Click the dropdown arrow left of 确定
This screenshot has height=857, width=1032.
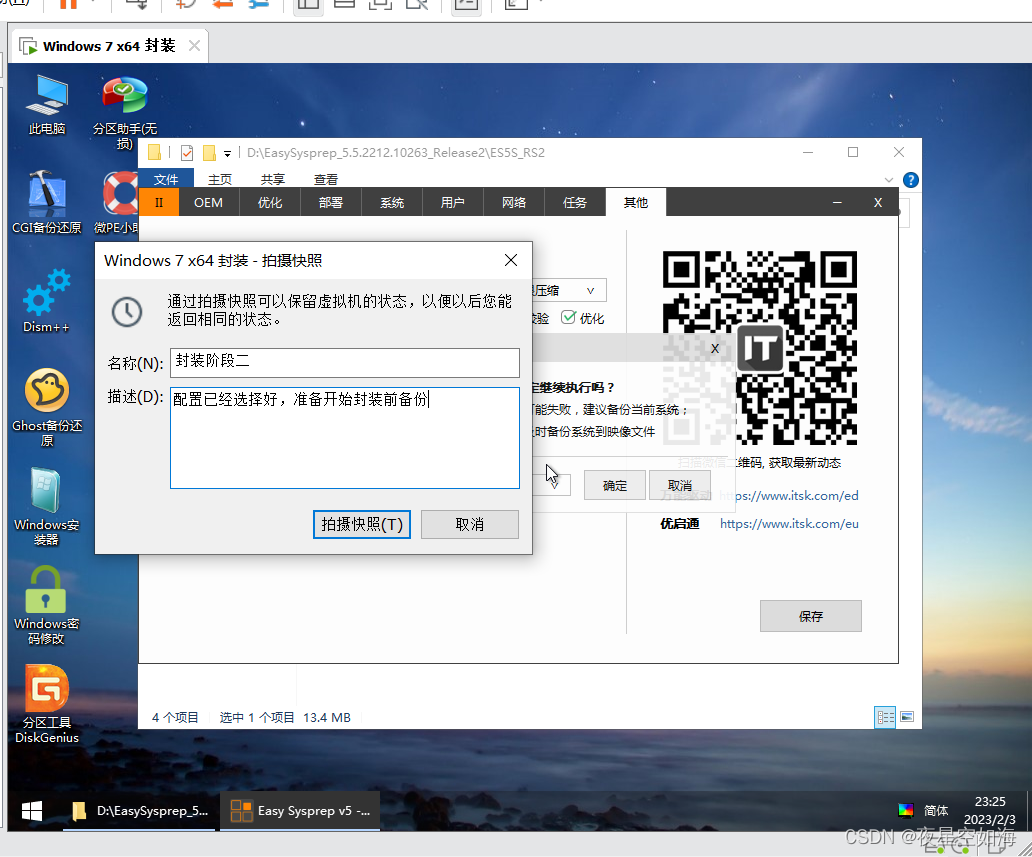pyautogui.click(x=554, y=485)
